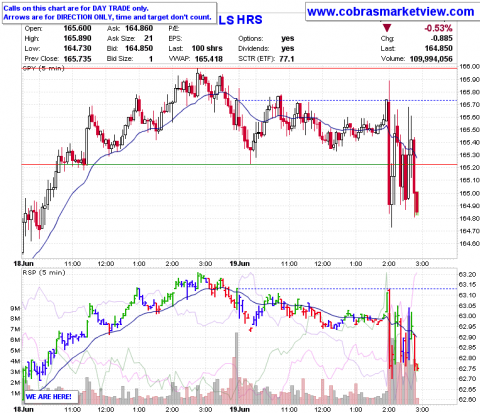Click the 63.00 RSP axis label
This screenshot has height=413, width=480.
click(467, 316)
